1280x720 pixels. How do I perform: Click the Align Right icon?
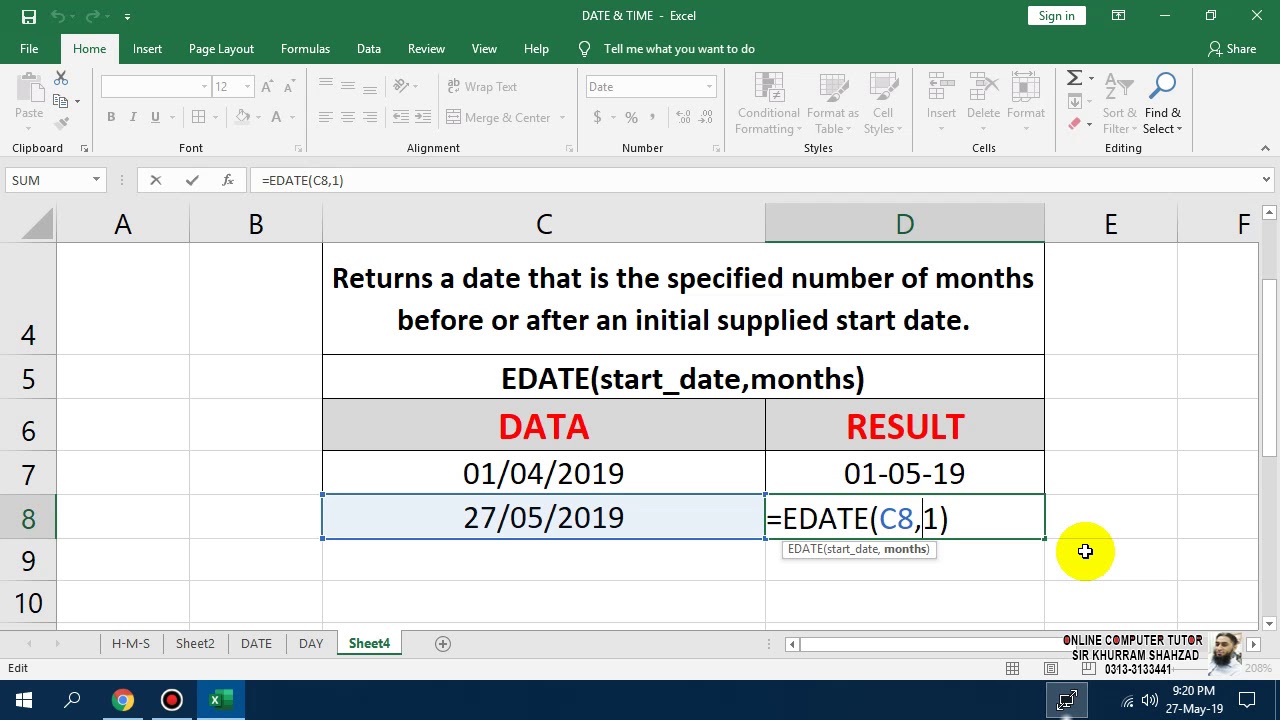click(370, 117)
